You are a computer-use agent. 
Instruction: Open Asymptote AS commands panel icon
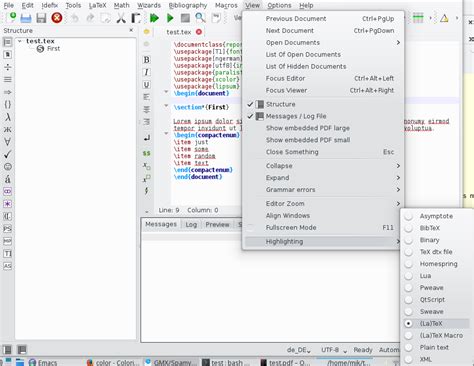pyautogui.click(x=8, y=266)
